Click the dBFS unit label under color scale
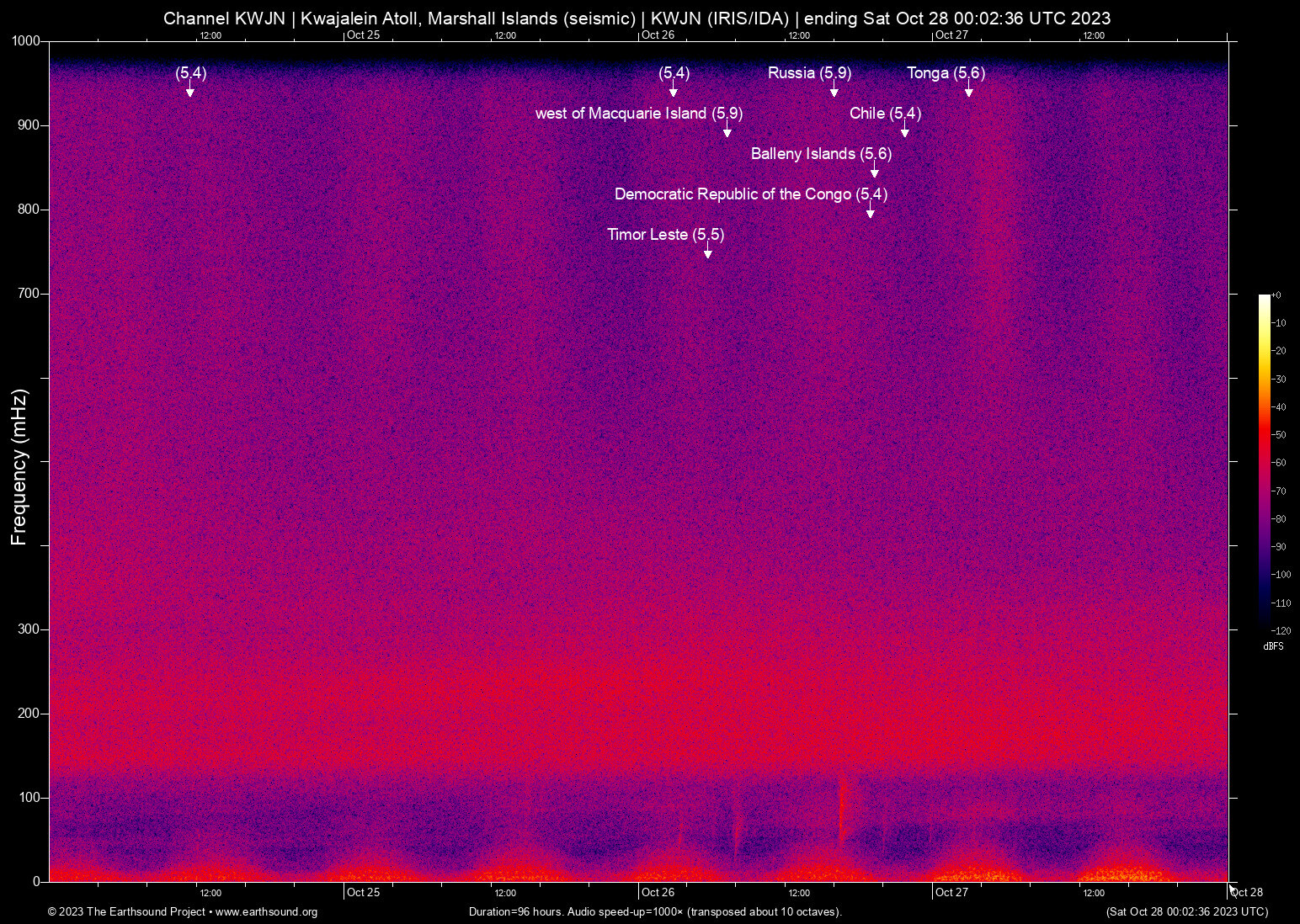 click(x=1273, y=646)
